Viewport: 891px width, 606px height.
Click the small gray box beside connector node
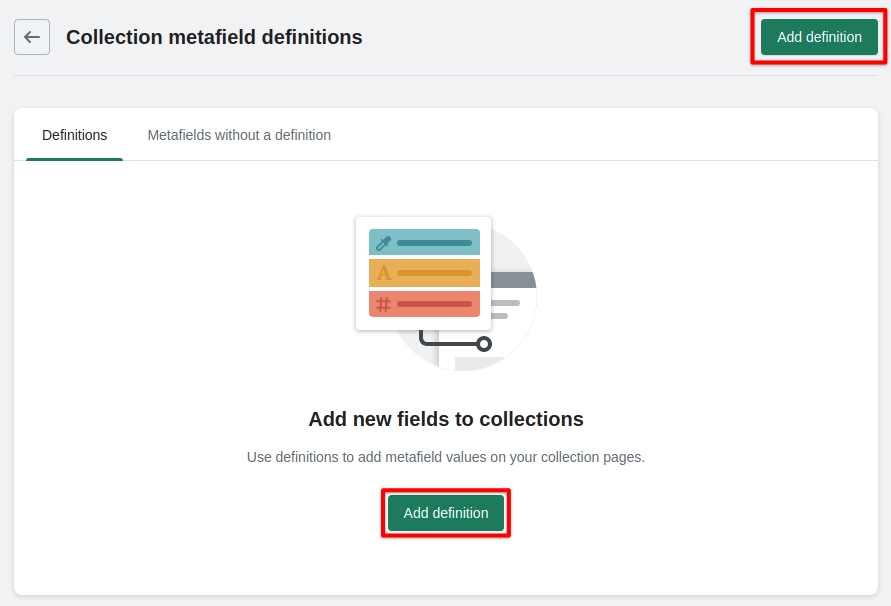tap(476, 364)
